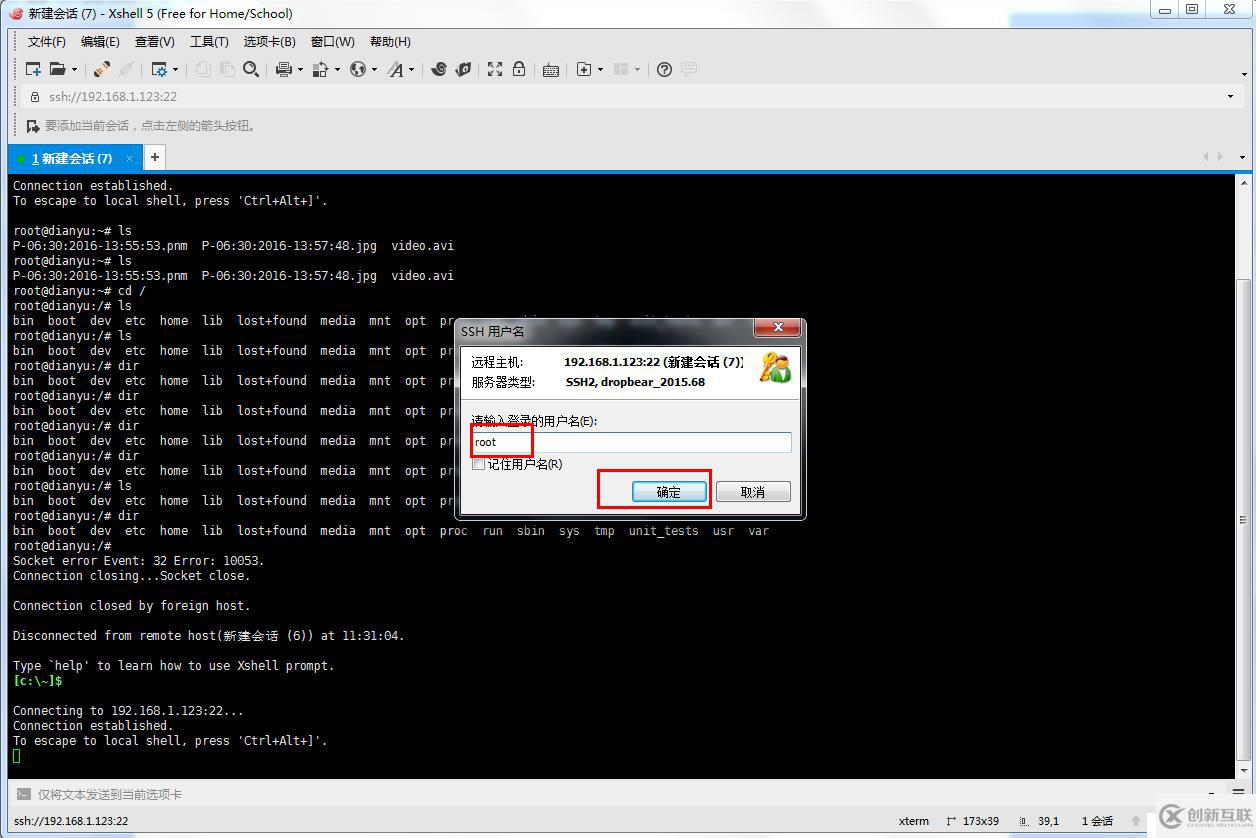Expand the Print dropdown arrow

(x=300, y=70)
